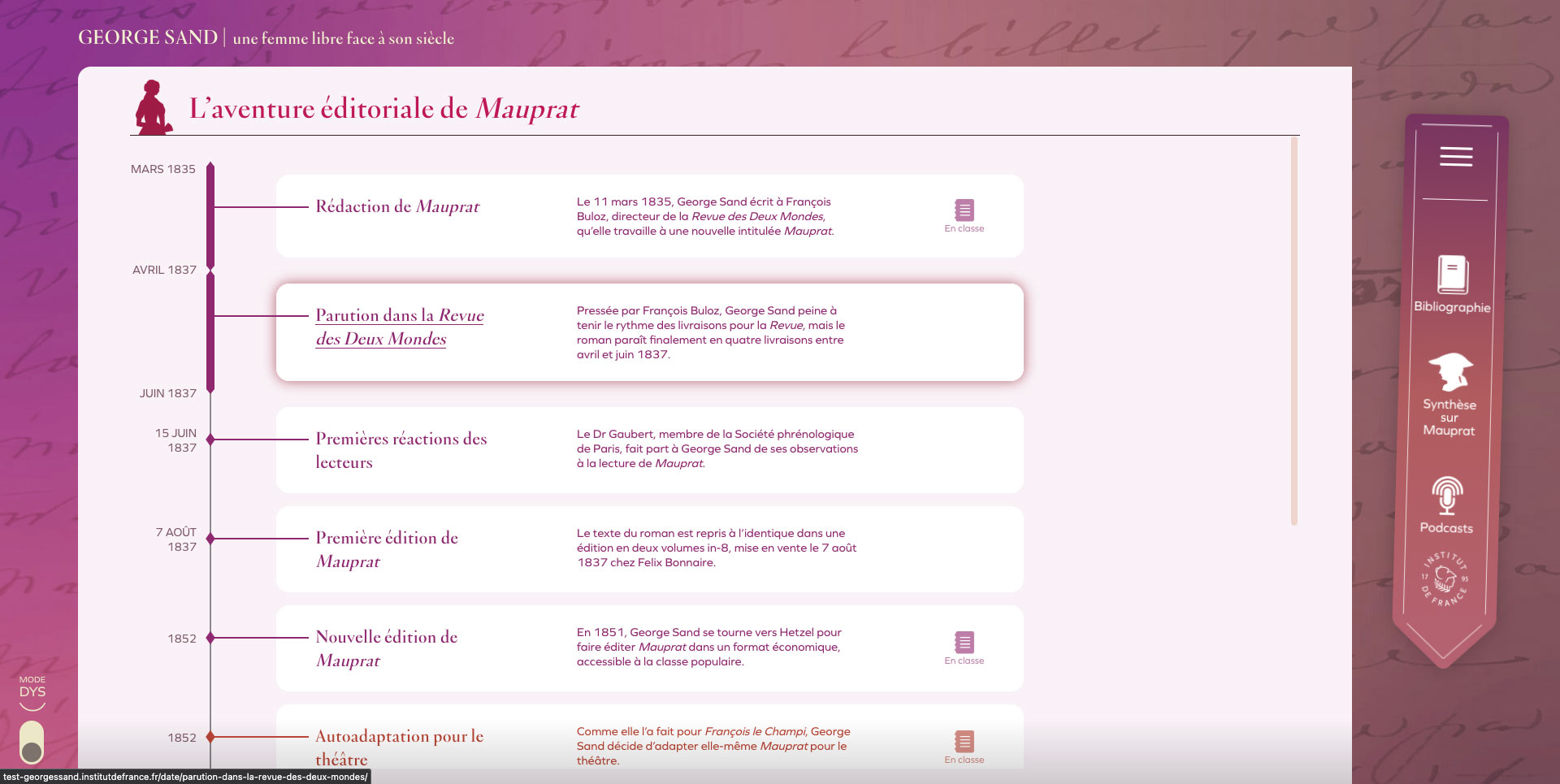Click En classe icon for Autoadaptation pour le théâtre
Screen dimensions: 1560x784
pos(964,742)
